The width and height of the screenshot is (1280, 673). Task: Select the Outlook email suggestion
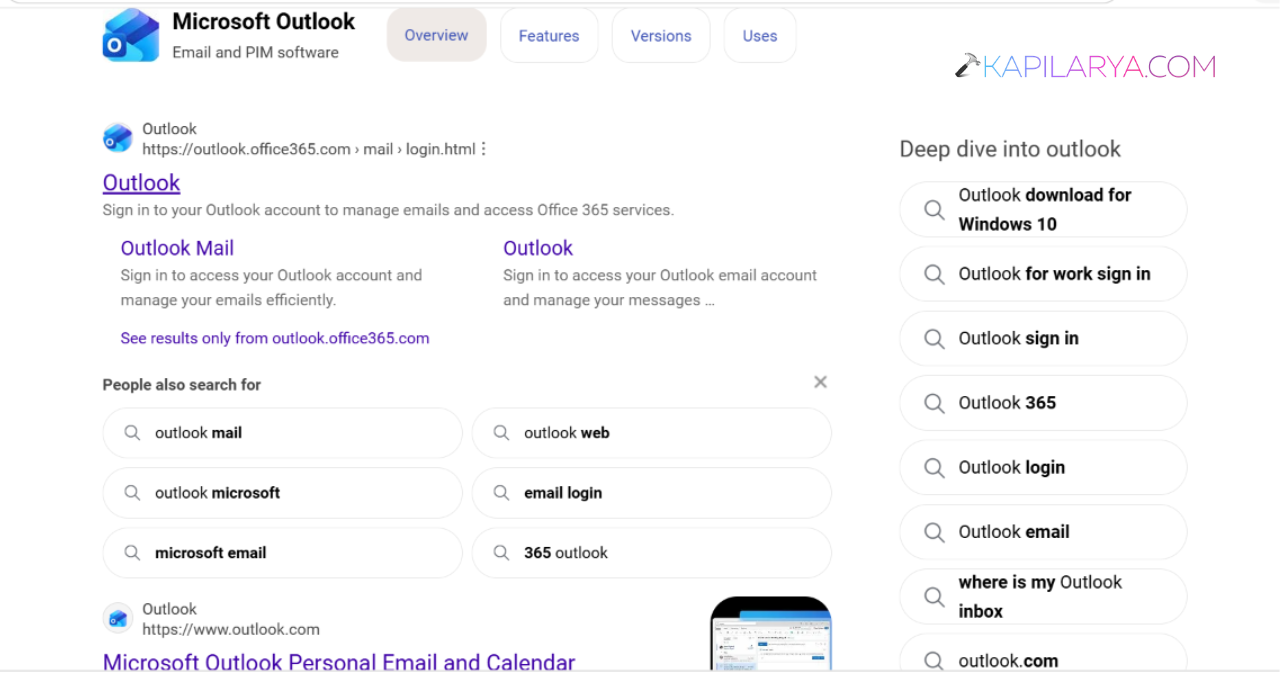(x=1043, y=532)
